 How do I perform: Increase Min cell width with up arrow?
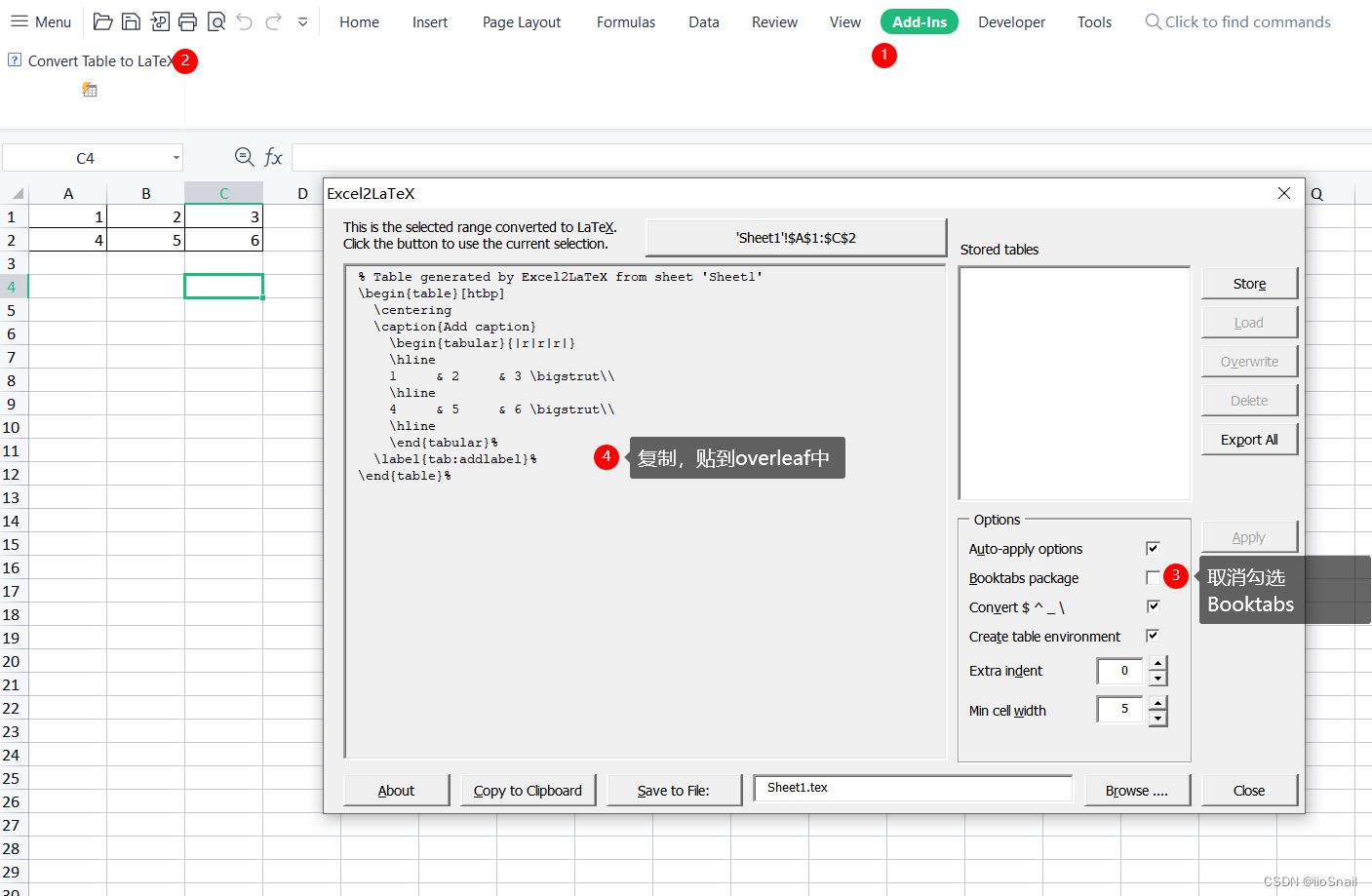[x=1157, y=703]
